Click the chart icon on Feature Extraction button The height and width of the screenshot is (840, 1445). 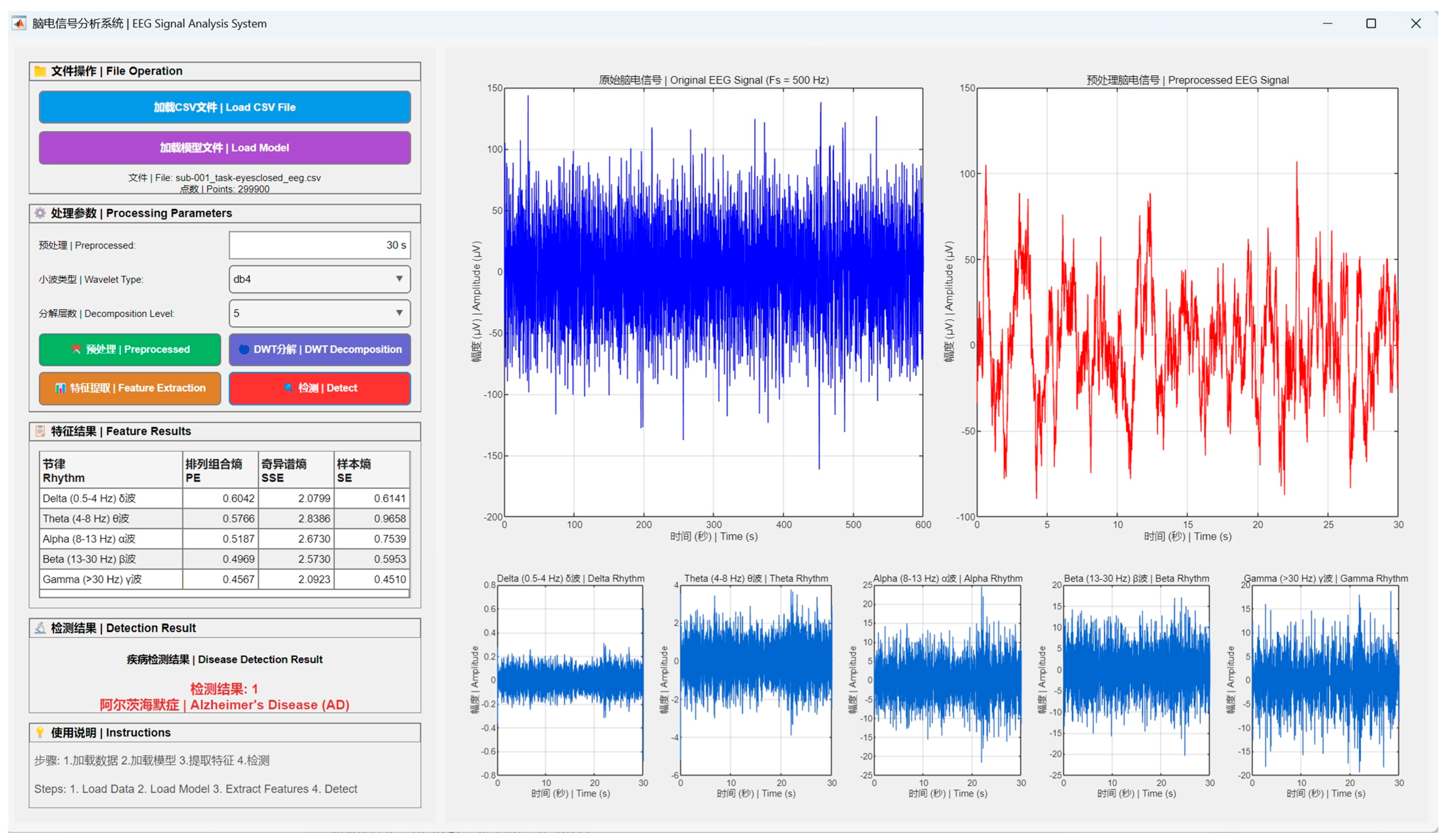60,388
